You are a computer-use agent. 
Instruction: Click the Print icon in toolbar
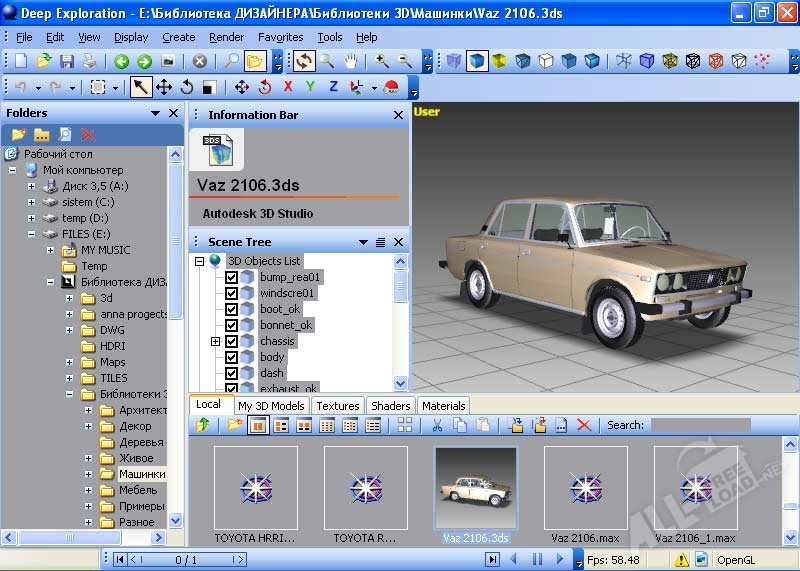point(89,62)
